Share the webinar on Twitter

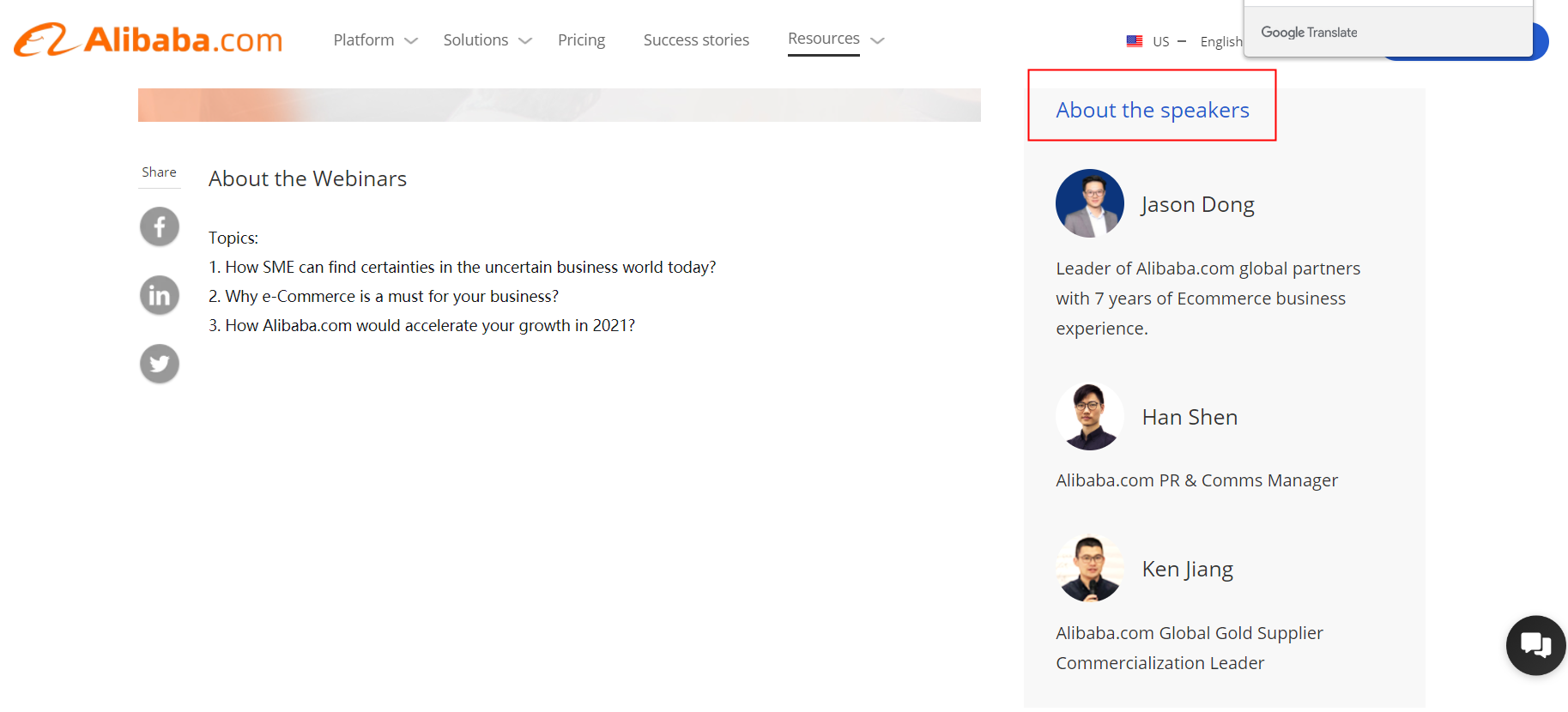pyautogui.click(x=160, y=364)
